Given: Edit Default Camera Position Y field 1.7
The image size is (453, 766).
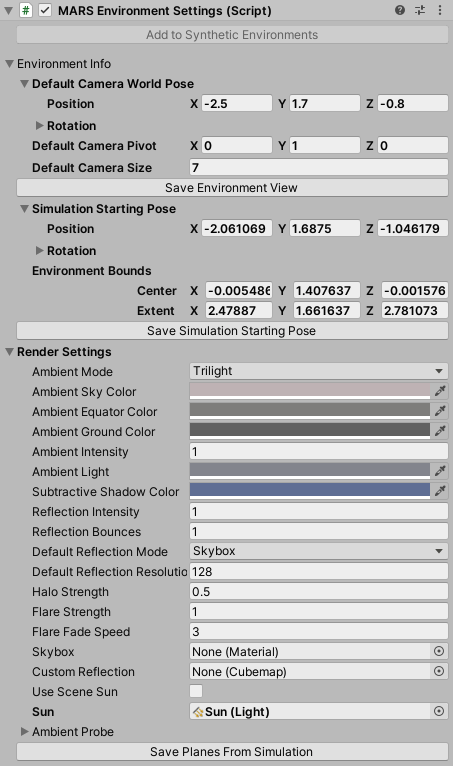Looking at the screenshot, I should pyautogui.click(x=324, y=104).
